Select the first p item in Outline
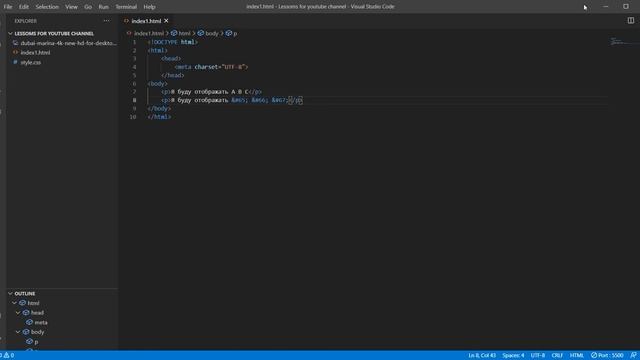The image size is (640, 360). 36,342
